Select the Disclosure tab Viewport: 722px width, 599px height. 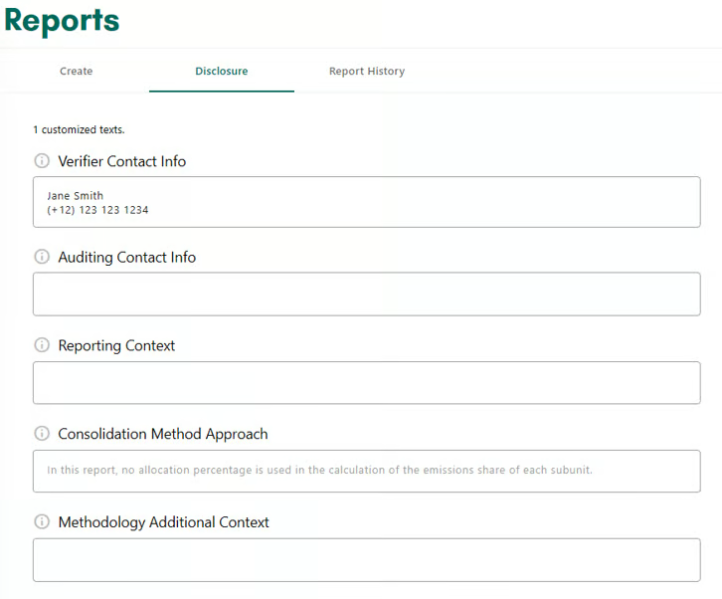click(x=221, y=71)
